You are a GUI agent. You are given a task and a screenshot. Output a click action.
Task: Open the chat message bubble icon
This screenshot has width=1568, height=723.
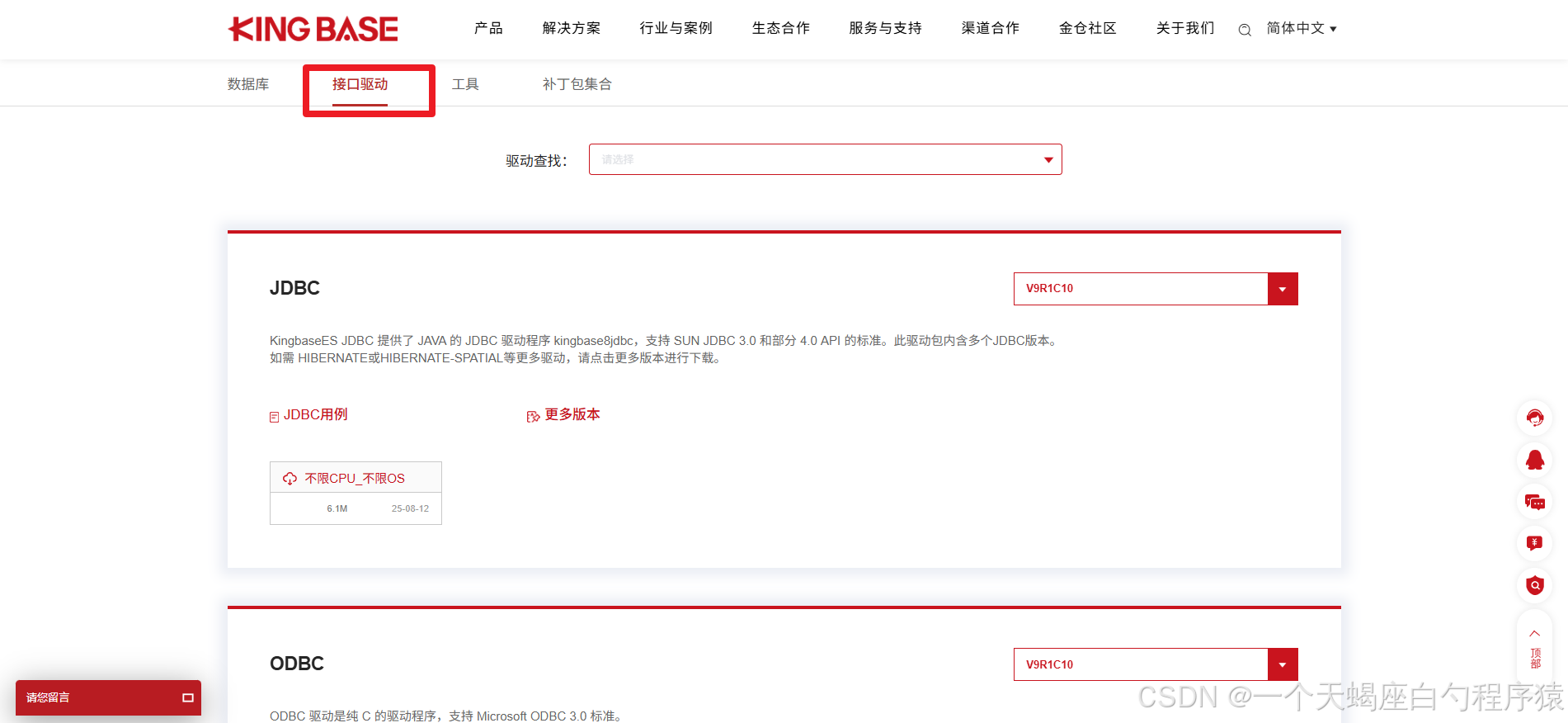click(1535, 502)
